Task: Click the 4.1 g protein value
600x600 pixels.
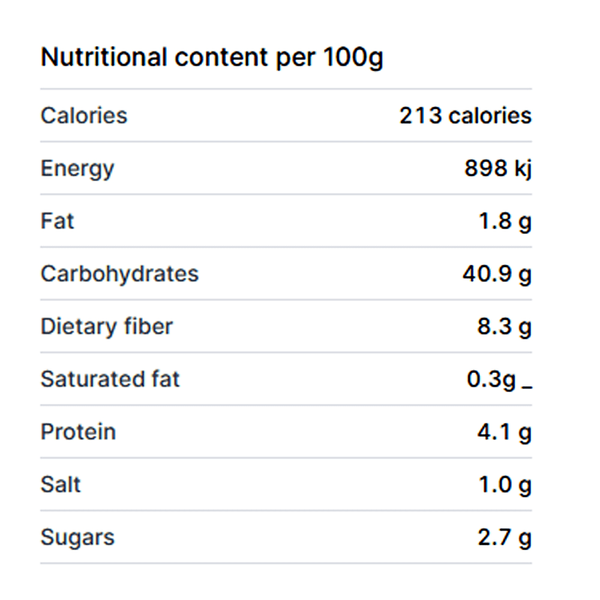Action: pyautogui.click(x=505, y=432)
